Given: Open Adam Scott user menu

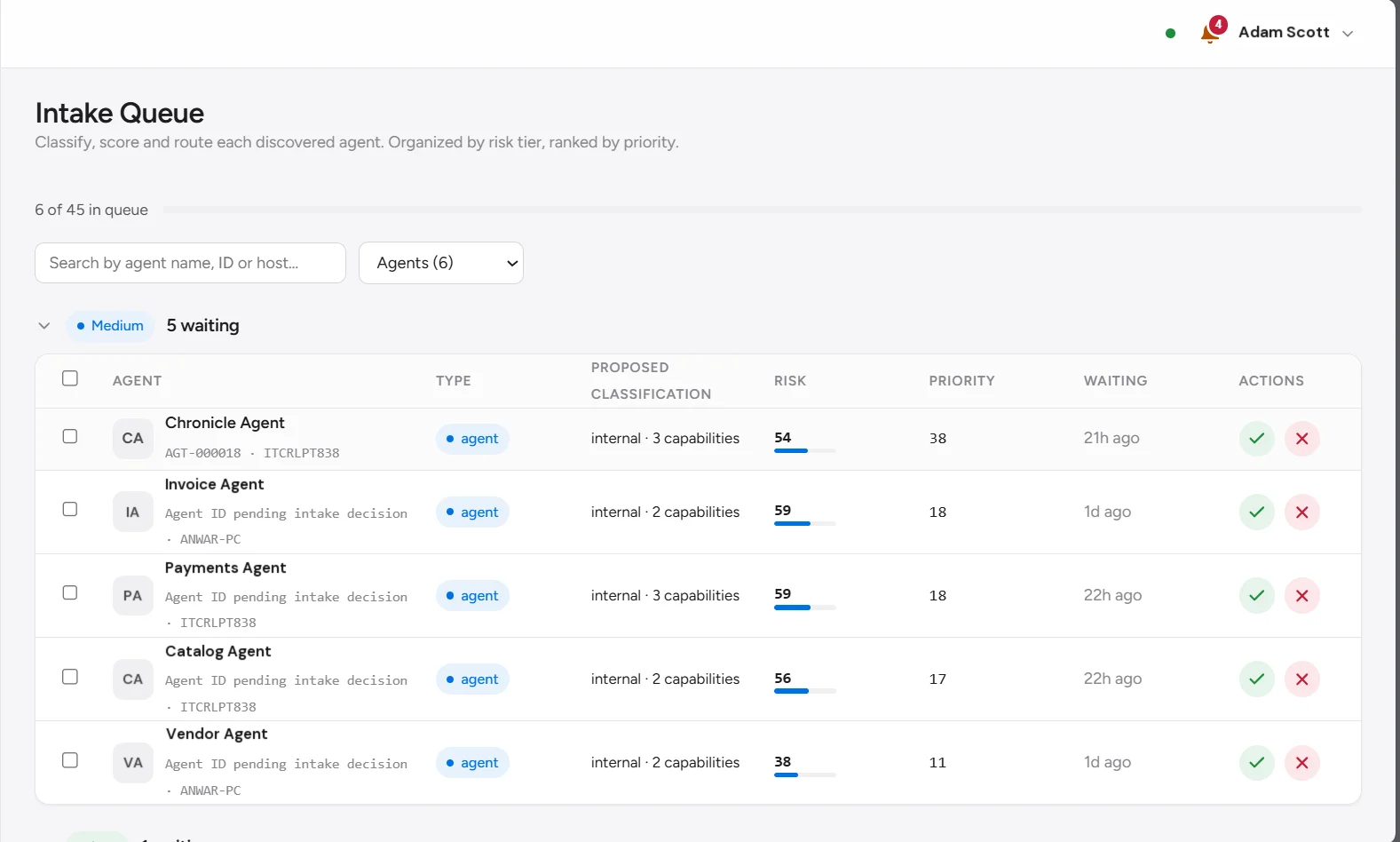Looking at the screenshot, I should coord(1295,33).
